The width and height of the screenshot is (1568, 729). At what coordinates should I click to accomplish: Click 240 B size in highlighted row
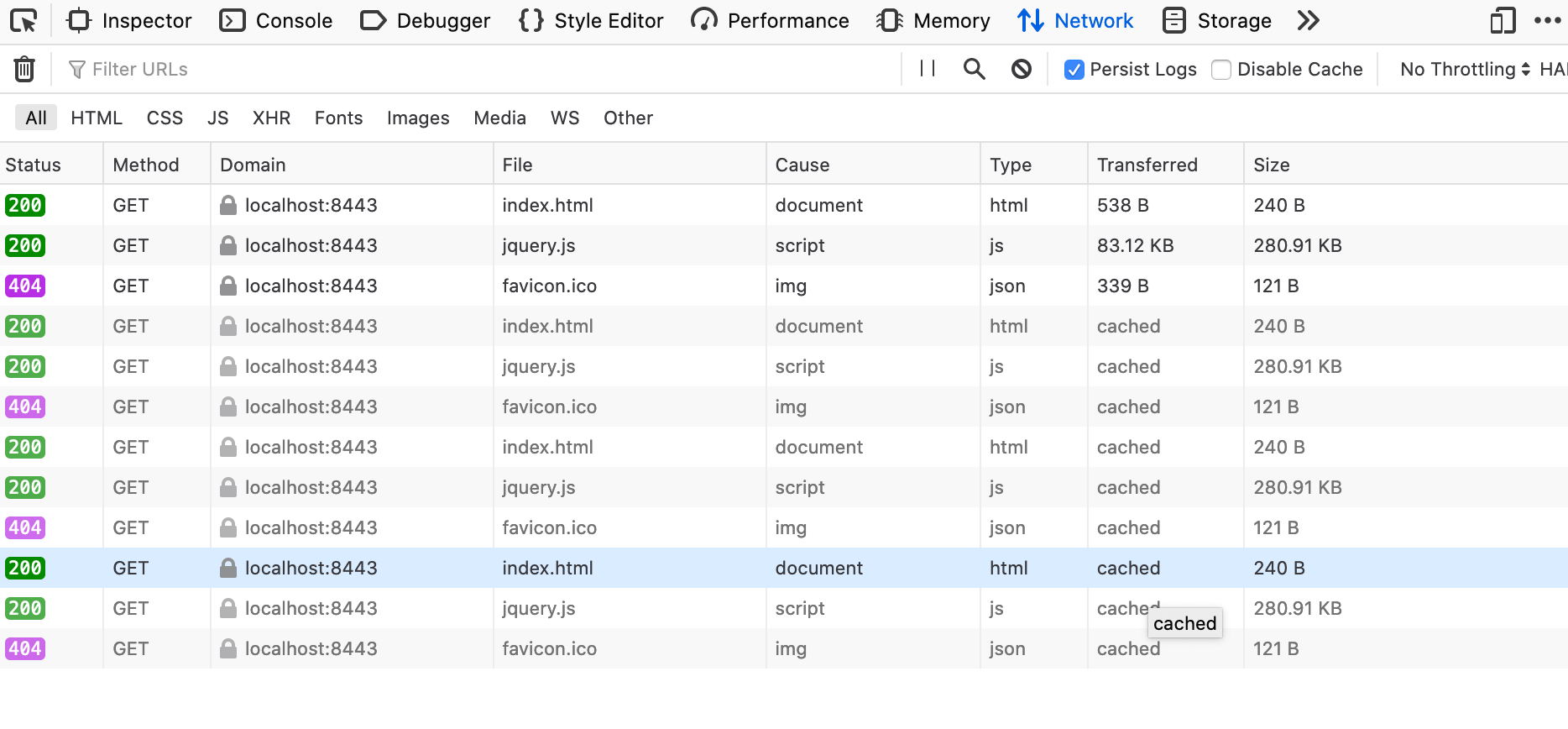pyautogui.click(x=1278, y=568)
